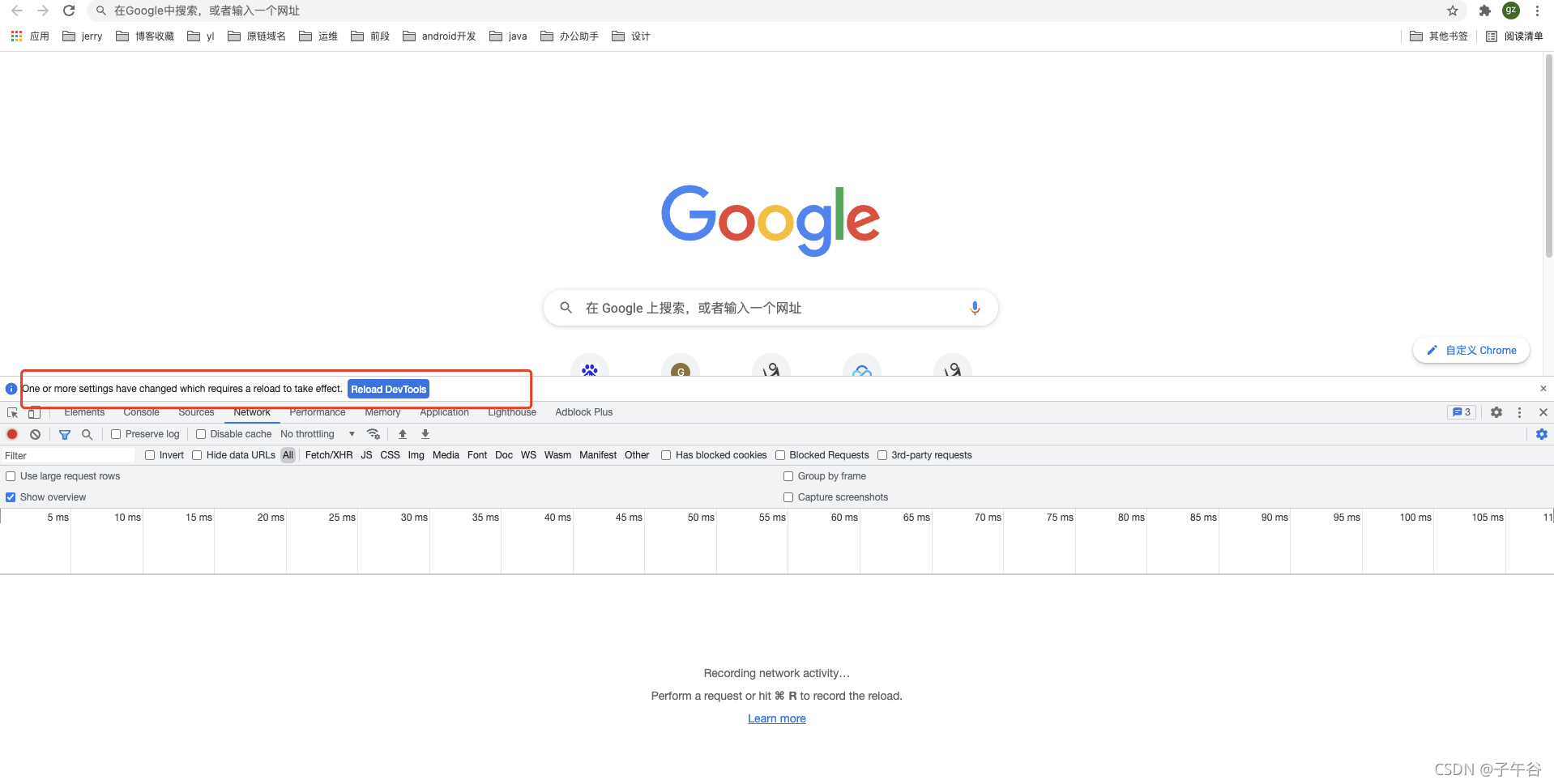Viewport: 1554px width, 784px height.
Task: Click the inspect element picker icon
Action: (x=12, y=412)
